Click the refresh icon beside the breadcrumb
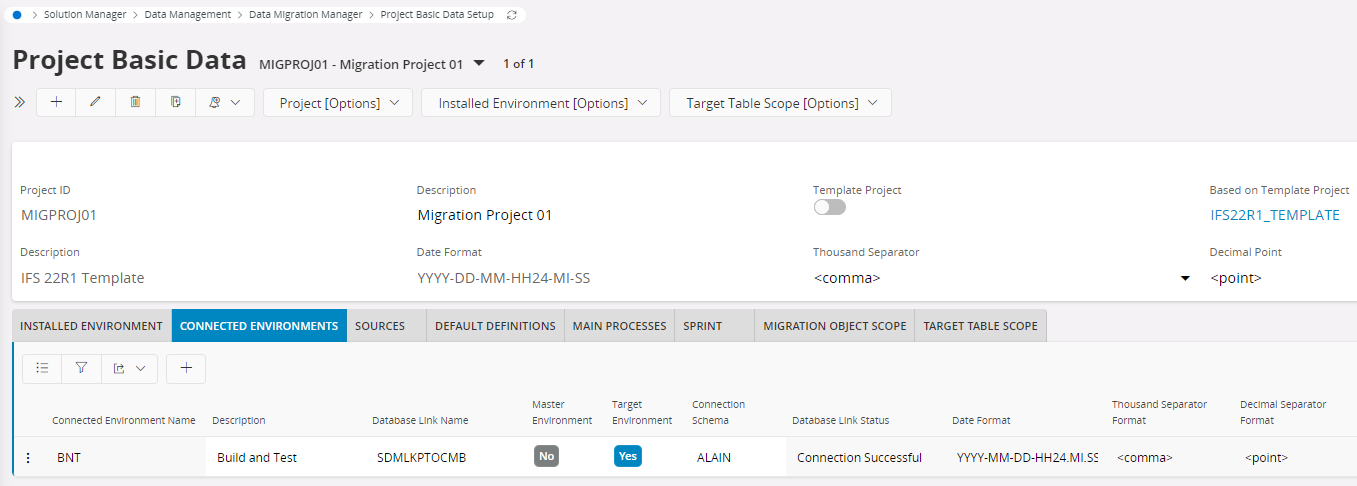This screenshot has height=486, width=1357. 513,15
